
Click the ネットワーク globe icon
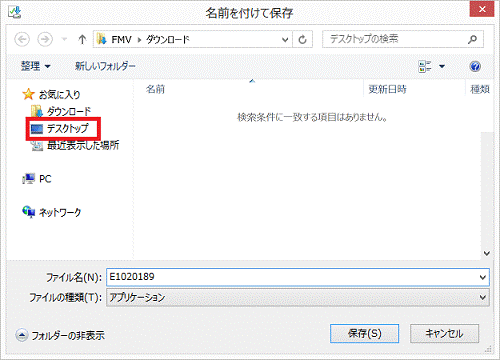click(29, 212)
